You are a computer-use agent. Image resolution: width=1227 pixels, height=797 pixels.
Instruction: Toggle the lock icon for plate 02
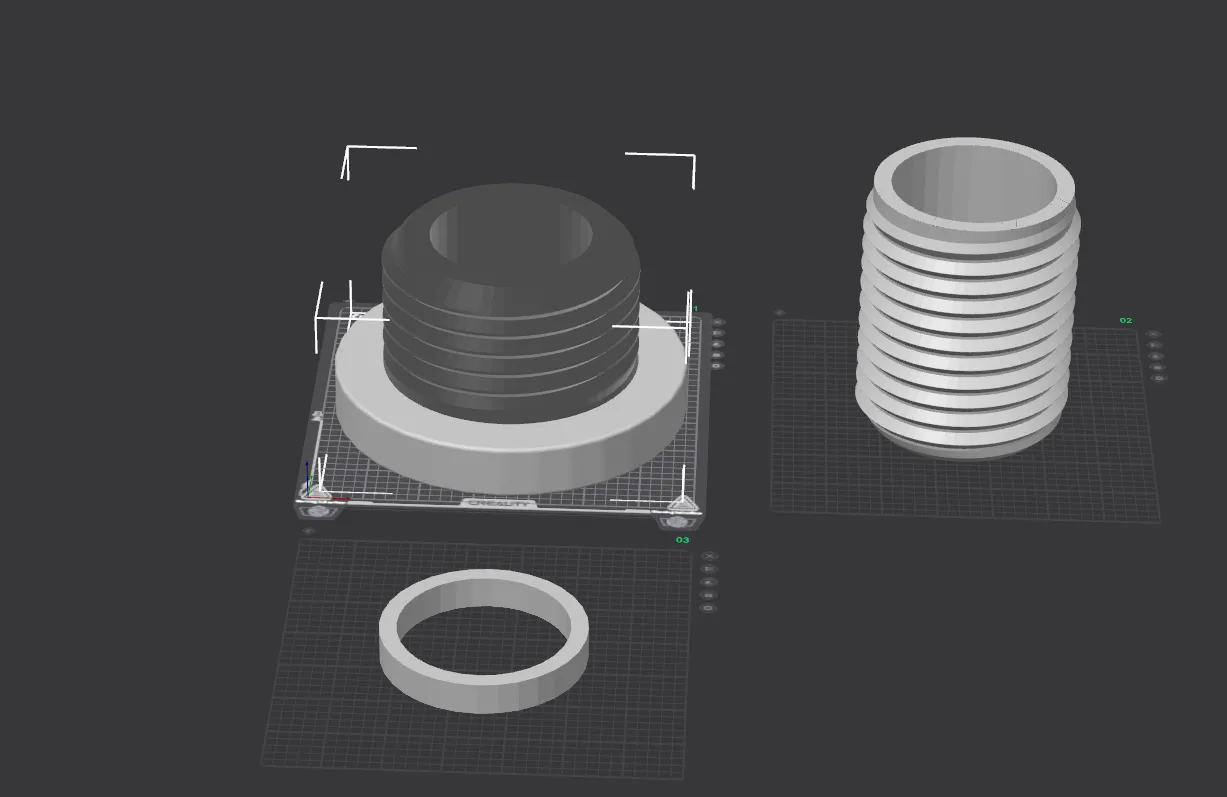1158,367
